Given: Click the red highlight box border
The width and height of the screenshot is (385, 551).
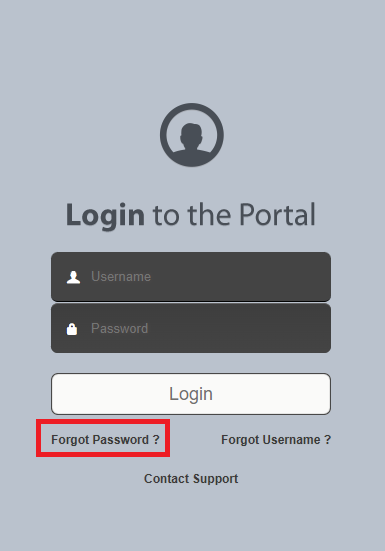Looking at the screenshot, I should click(103, 421).
